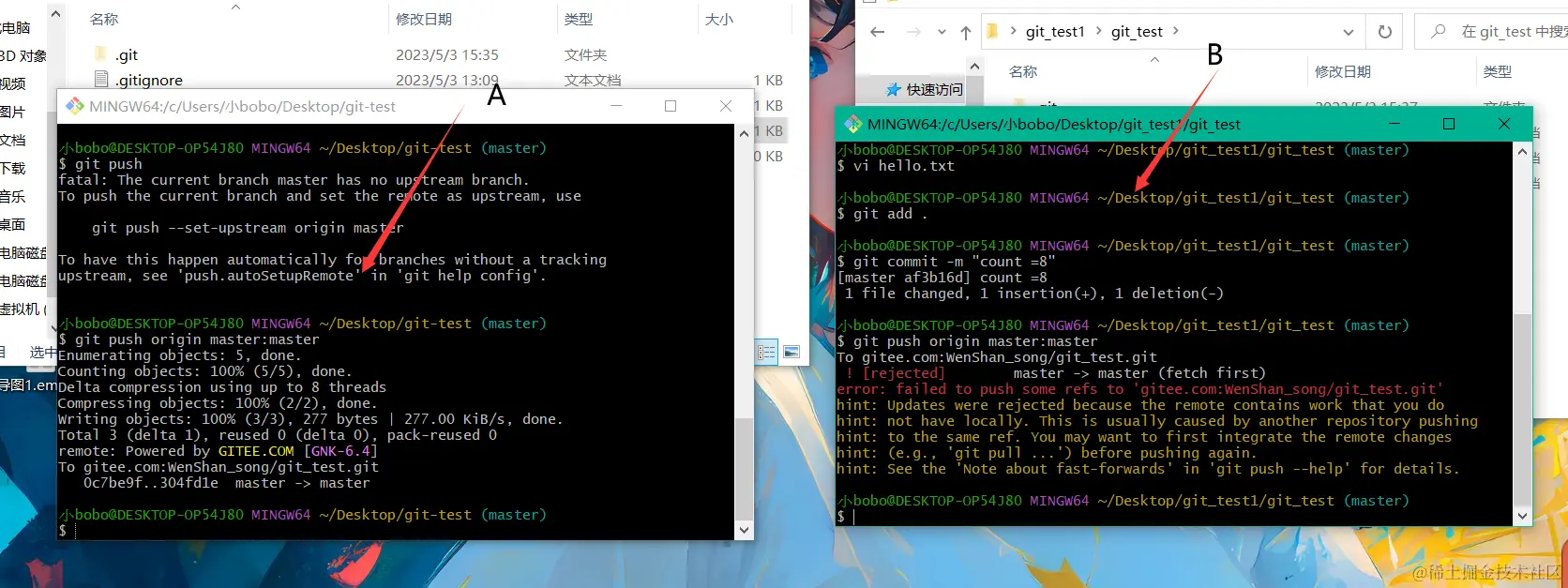
Task: Click left Explorer navigation scroll-up arrow
Action: pos(55,14)
